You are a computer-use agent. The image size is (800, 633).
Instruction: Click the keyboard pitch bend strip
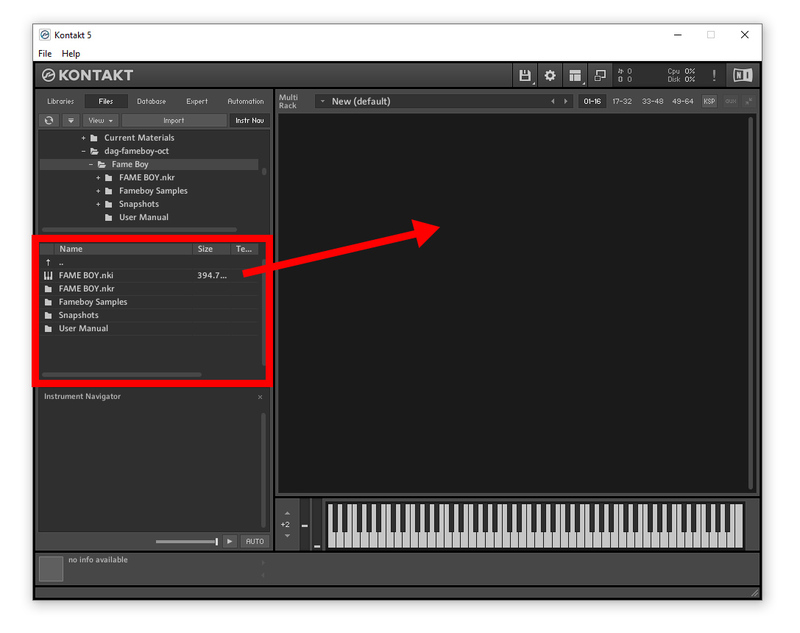pos(305,525)
